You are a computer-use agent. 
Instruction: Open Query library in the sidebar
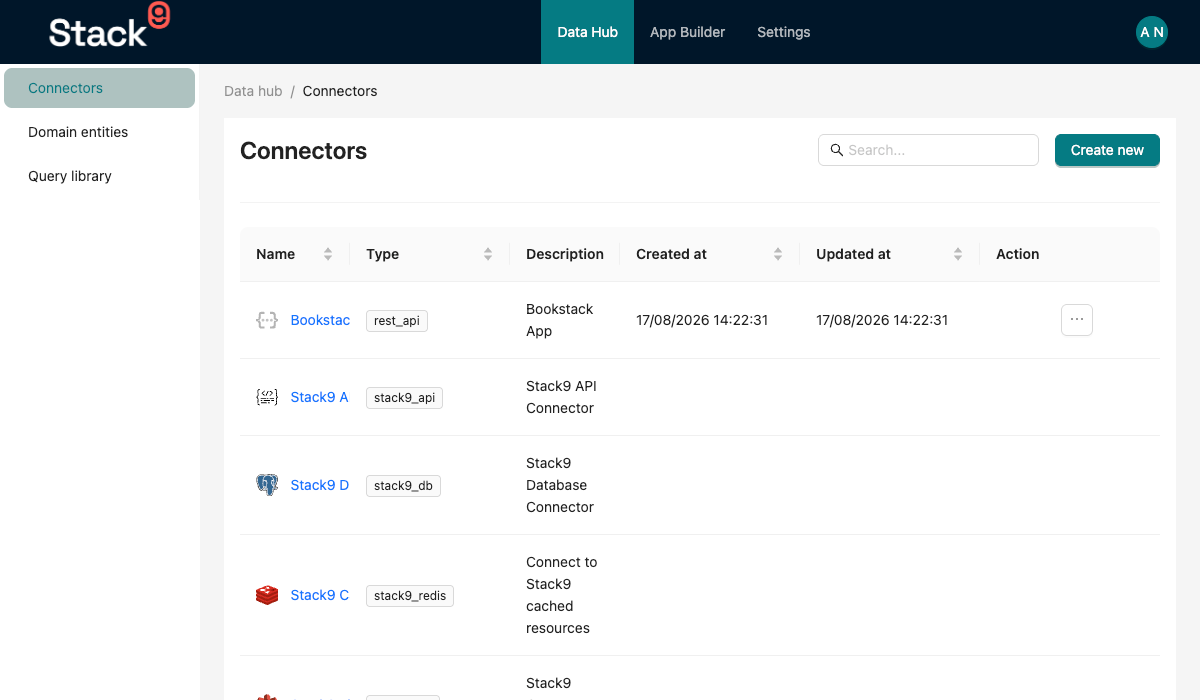[x=99, y=176]
